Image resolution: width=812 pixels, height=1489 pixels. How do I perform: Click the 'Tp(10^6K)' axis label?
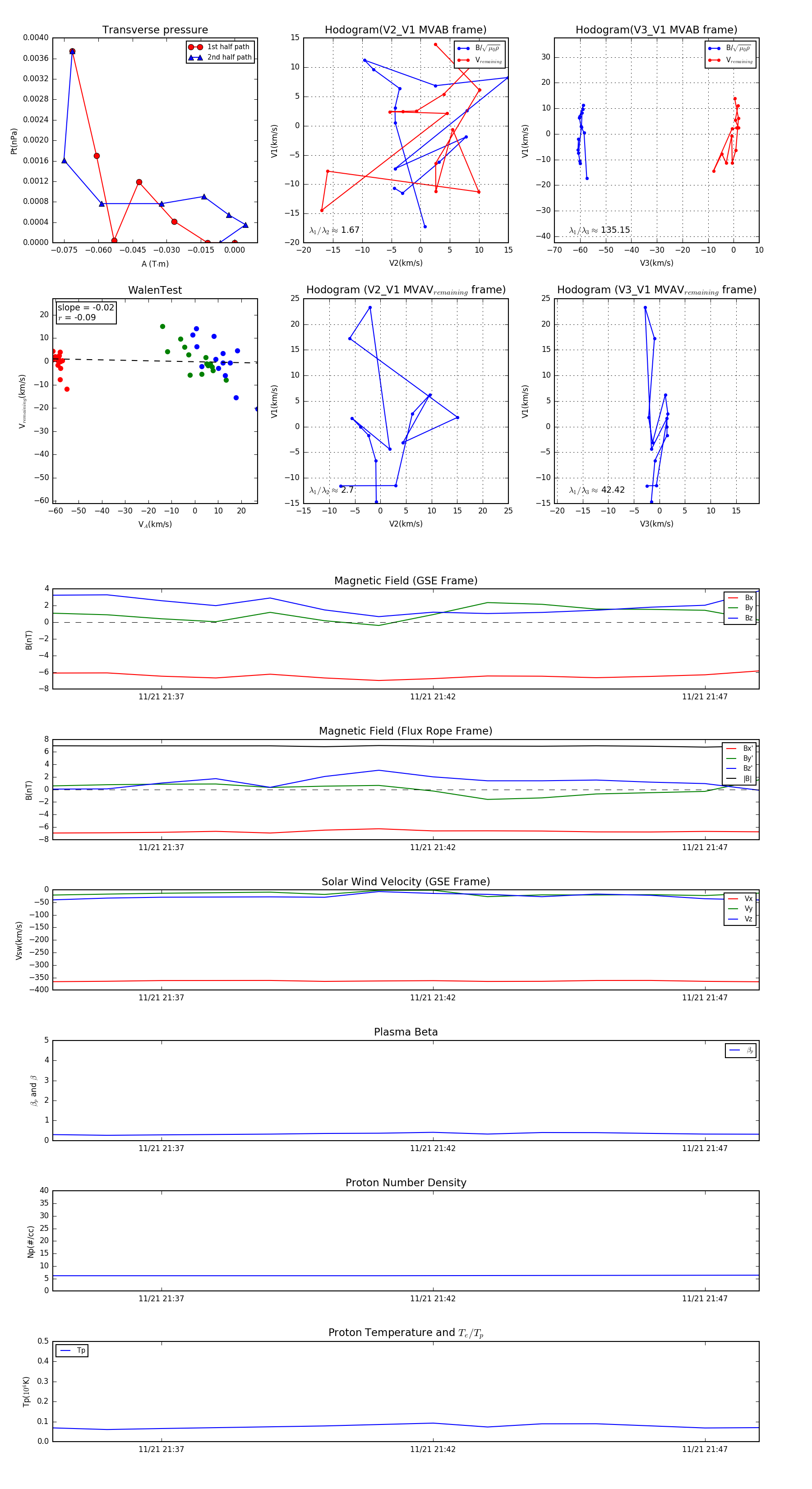(x=27, y=1392)
